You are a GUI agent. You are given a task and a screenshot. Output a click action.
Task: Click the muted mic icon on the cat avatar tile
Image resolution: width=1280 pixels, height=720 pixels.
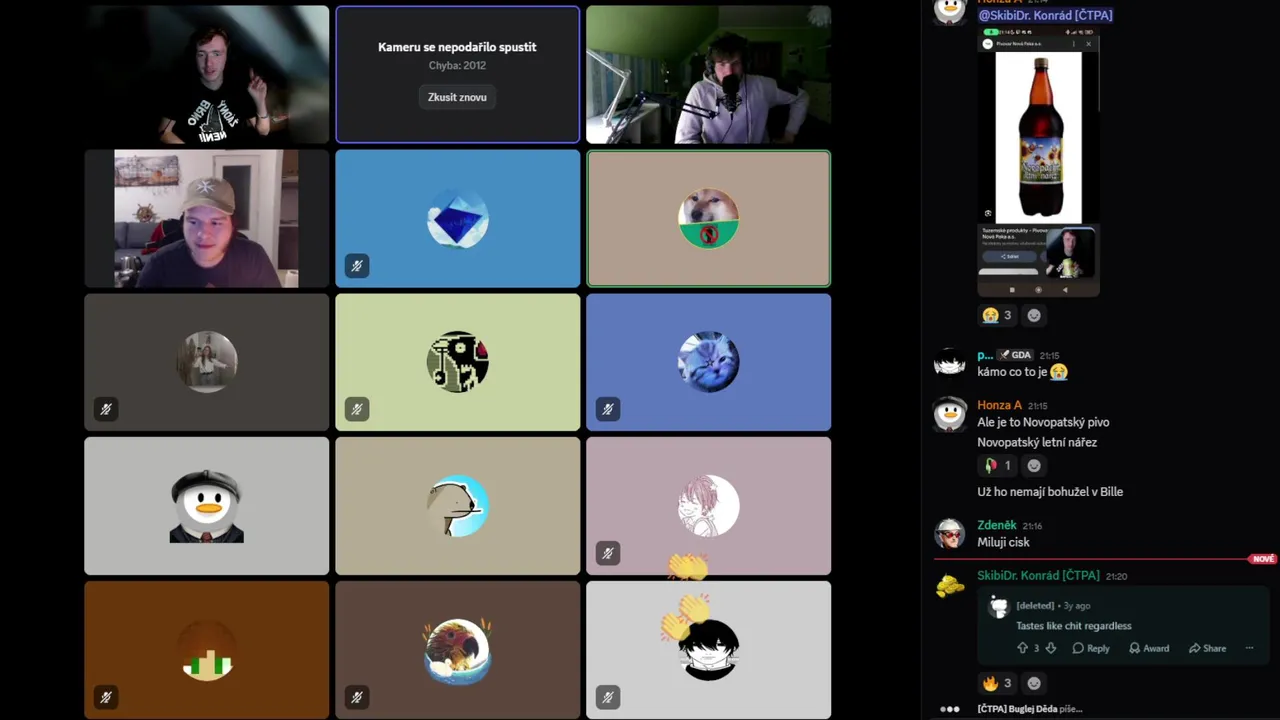[x=608, y=409]
